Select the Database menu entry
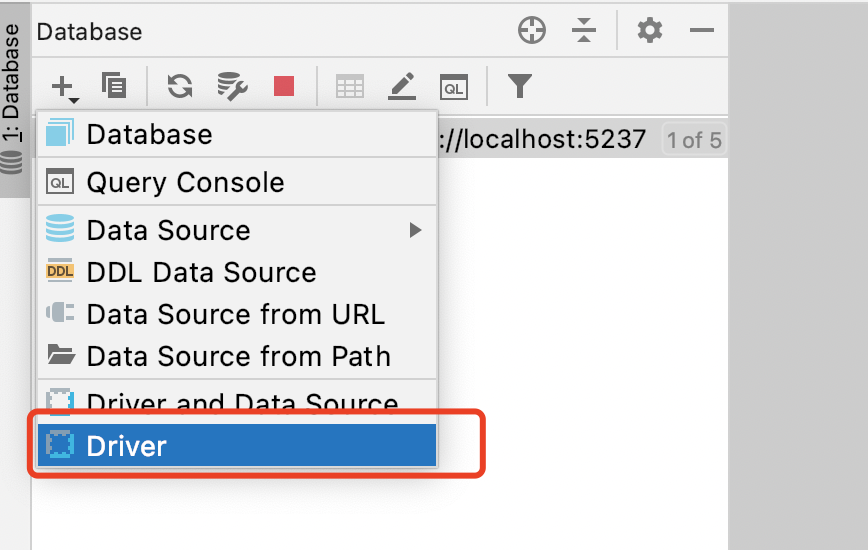The image size is (868, 550). (x=237, y=134)
